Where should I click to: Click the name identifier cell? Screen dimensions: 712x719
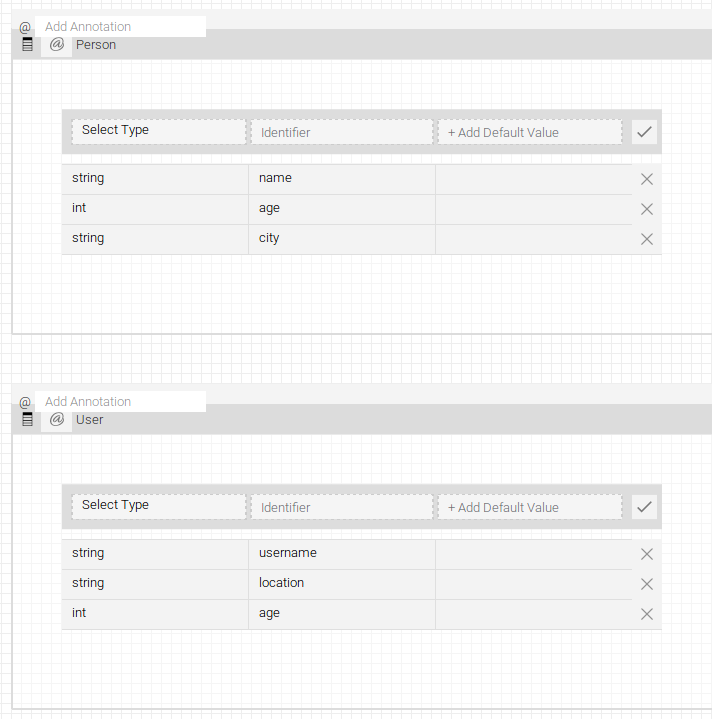pos(342,179)
